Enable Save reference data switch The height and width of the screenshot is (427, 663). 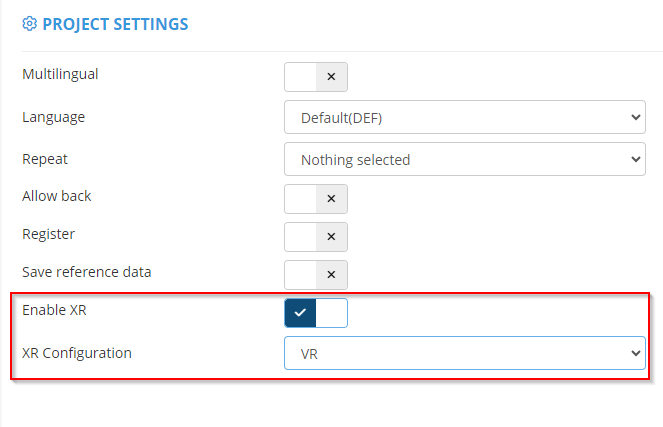[316, 274]
